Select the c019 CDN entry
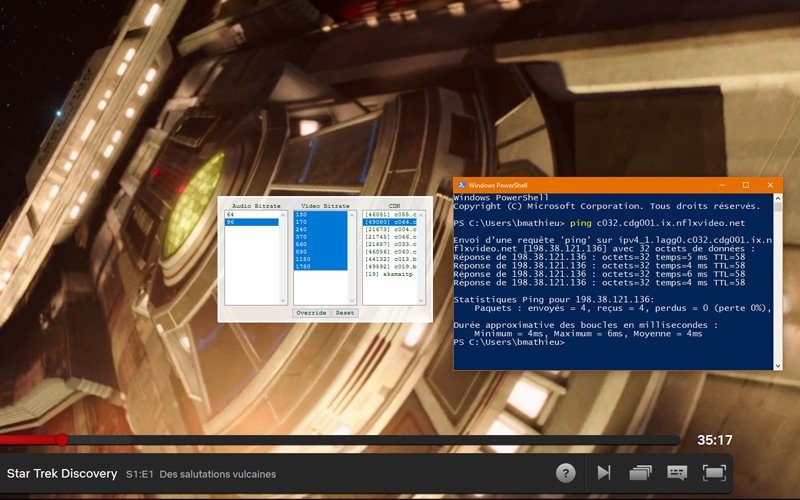The height and width of the screenshot is (500, 800). pyautogui.click(x=390, y=266)
